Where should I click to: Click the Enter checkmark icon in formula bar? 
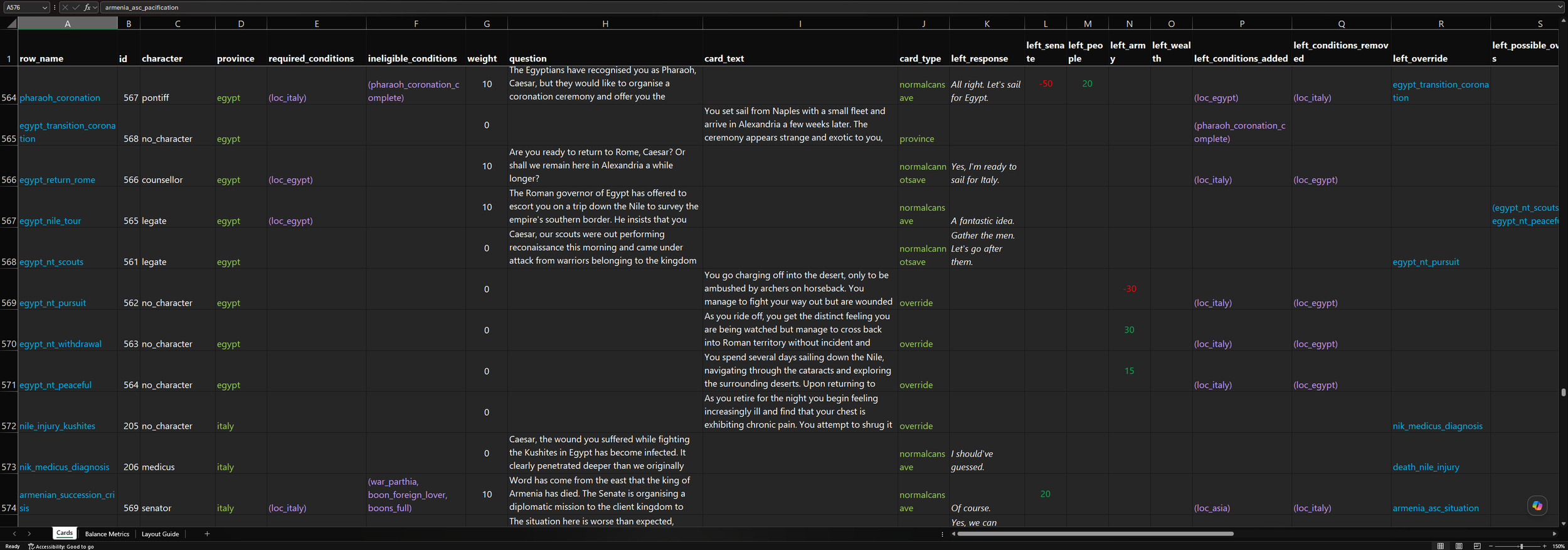76,8
